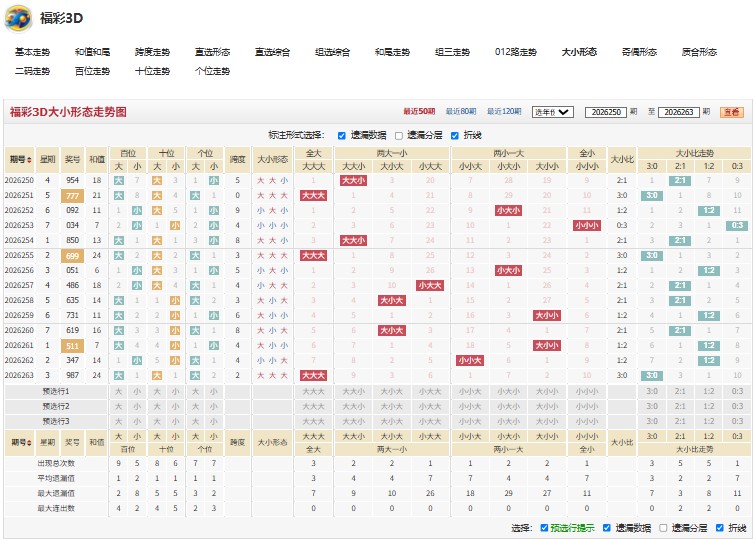Select the 质合形态 menu item
The height and width of the screenshot is (539, 755).
(699, 52)
